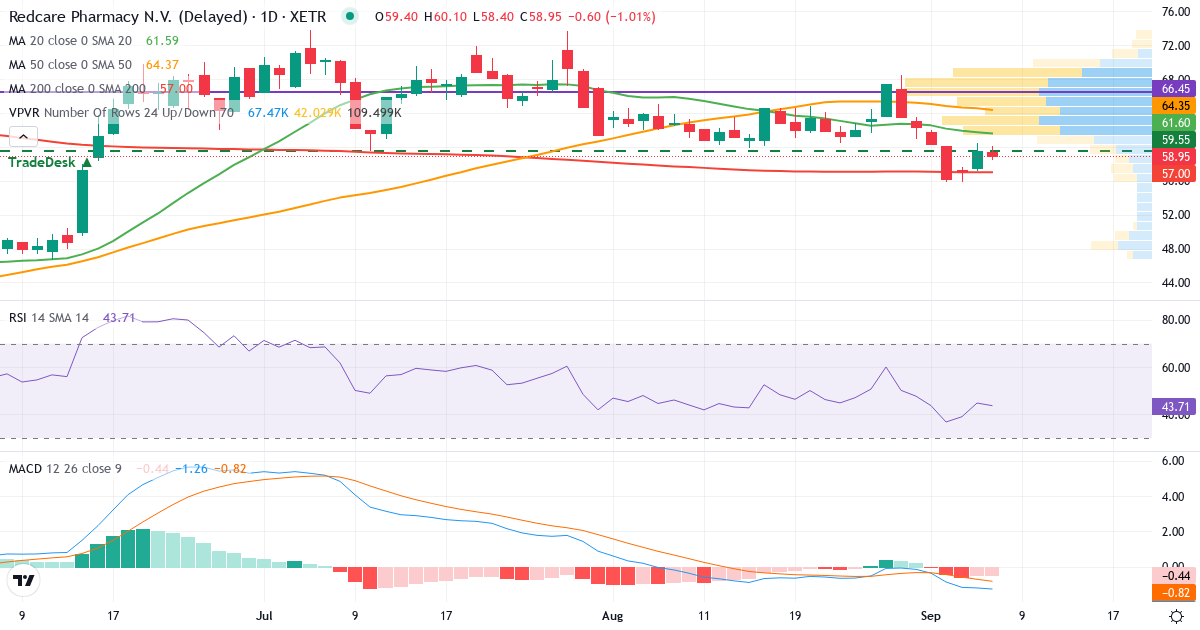
Task: Collapse the indicator legend with the chevron button
Action: (23, 137)
